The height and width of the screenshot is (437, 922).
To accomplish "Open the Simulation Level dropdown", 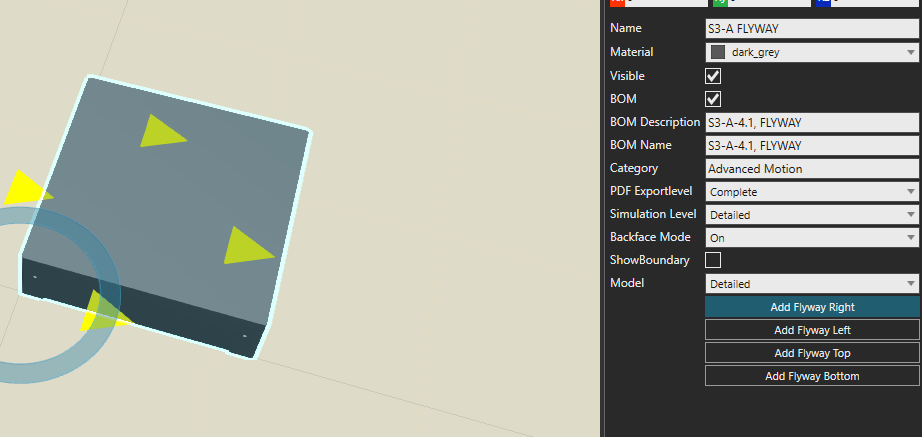I will click(x=811, y=214).
